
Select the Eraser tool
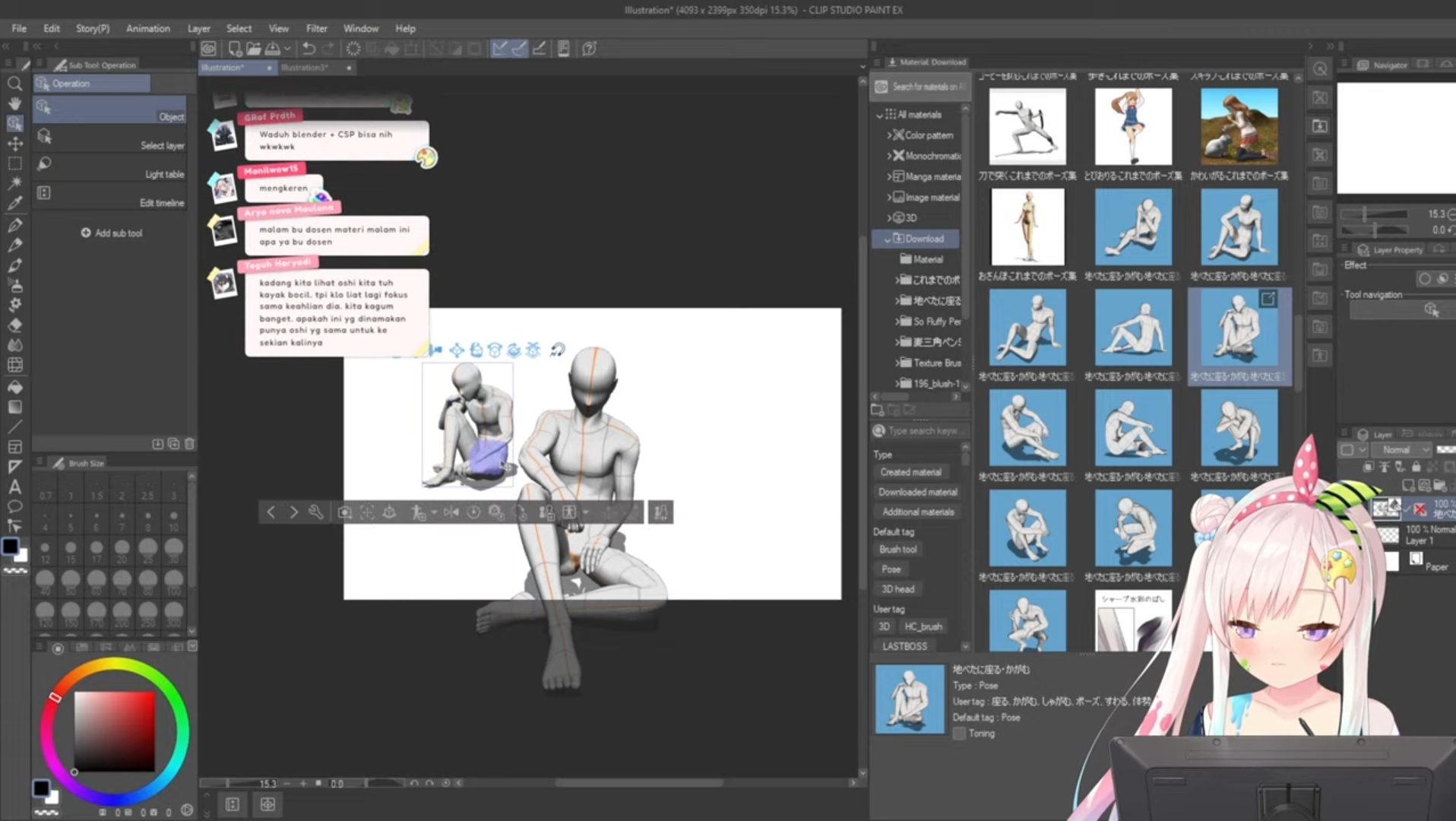[14, 325]
